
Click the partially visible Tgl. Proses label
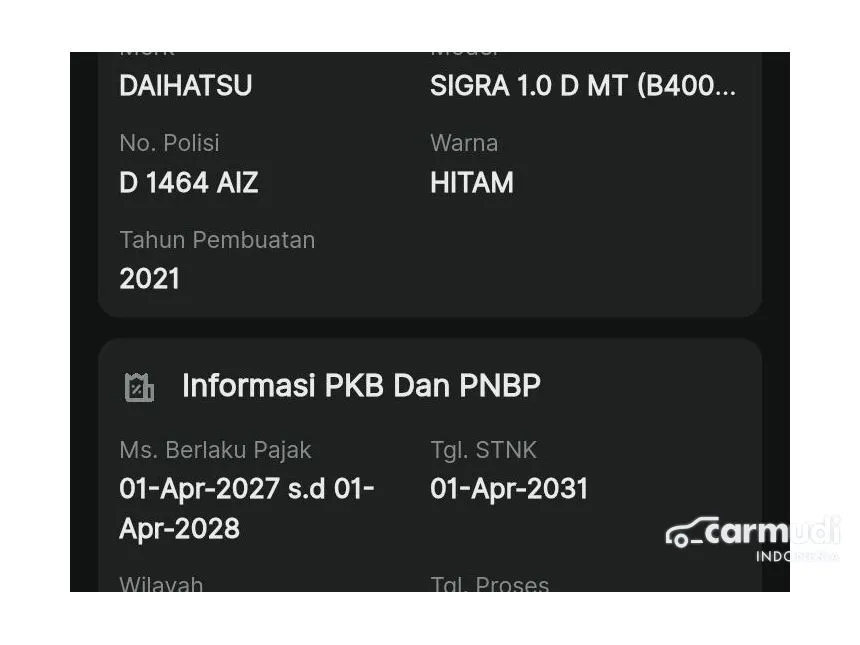489,584
